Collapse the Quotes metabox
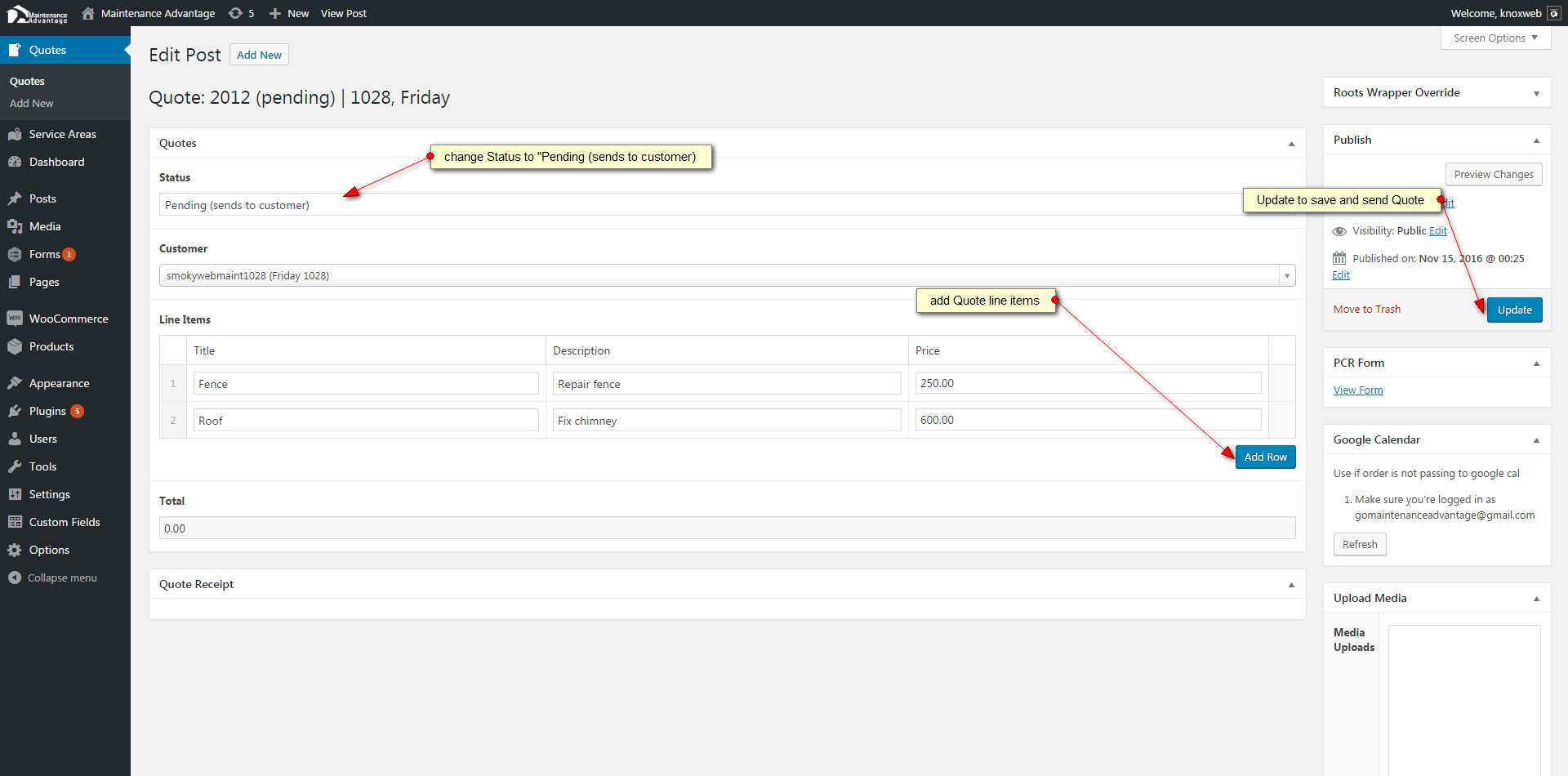 1291,144
